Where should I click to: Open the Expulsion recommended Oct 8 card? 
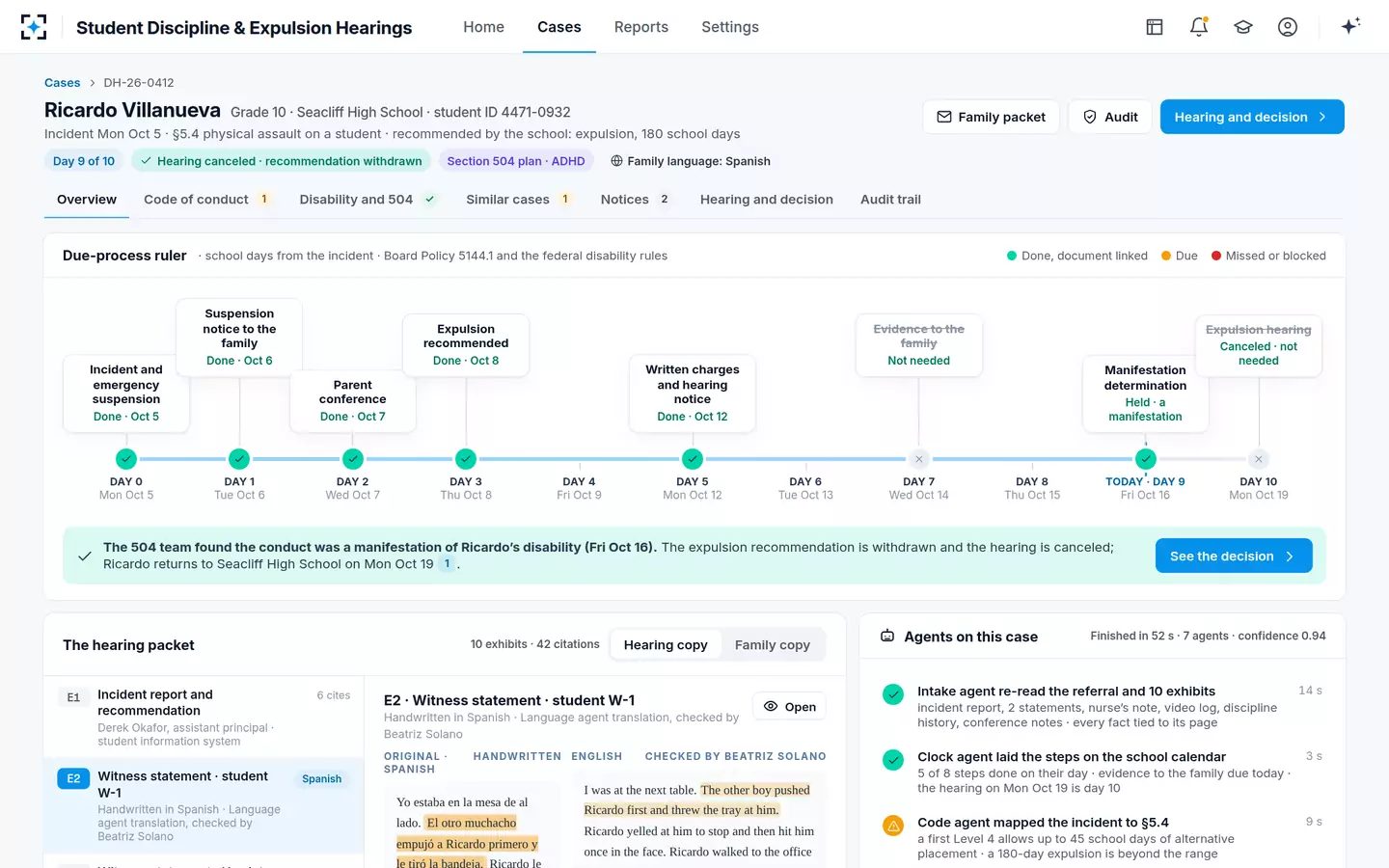[466, 344]
